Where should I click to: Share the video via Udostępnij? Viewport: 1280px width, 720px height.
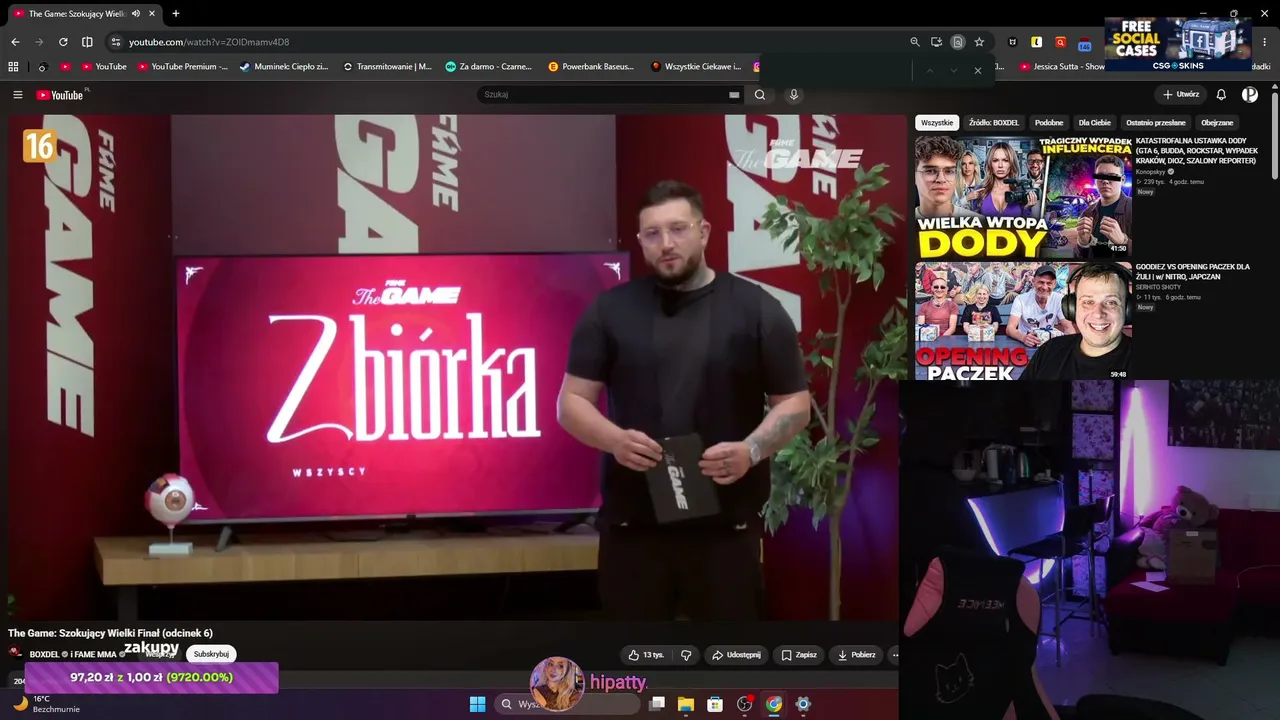(736, 655)
